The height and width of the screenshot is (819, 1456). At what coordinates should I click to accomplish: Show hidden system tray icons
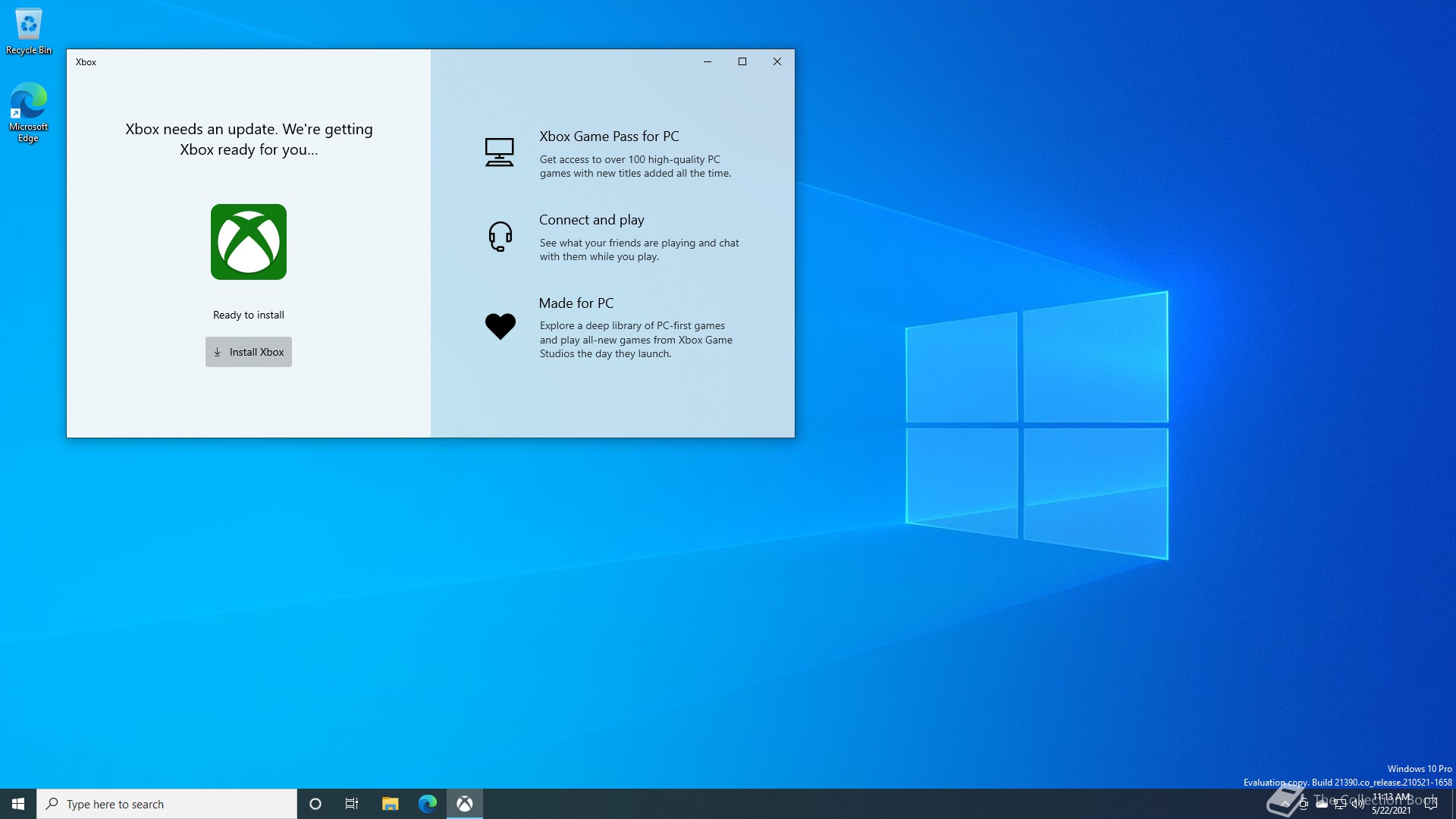[x=1285, y=804]
